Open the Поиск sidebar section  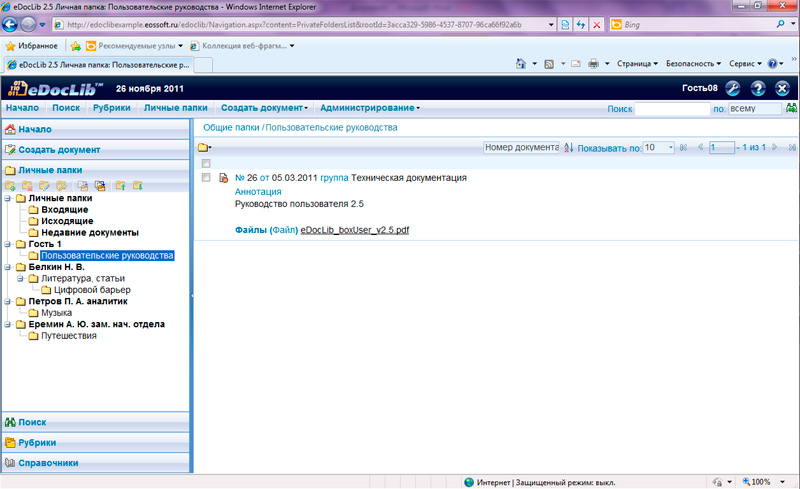point(95,422)
